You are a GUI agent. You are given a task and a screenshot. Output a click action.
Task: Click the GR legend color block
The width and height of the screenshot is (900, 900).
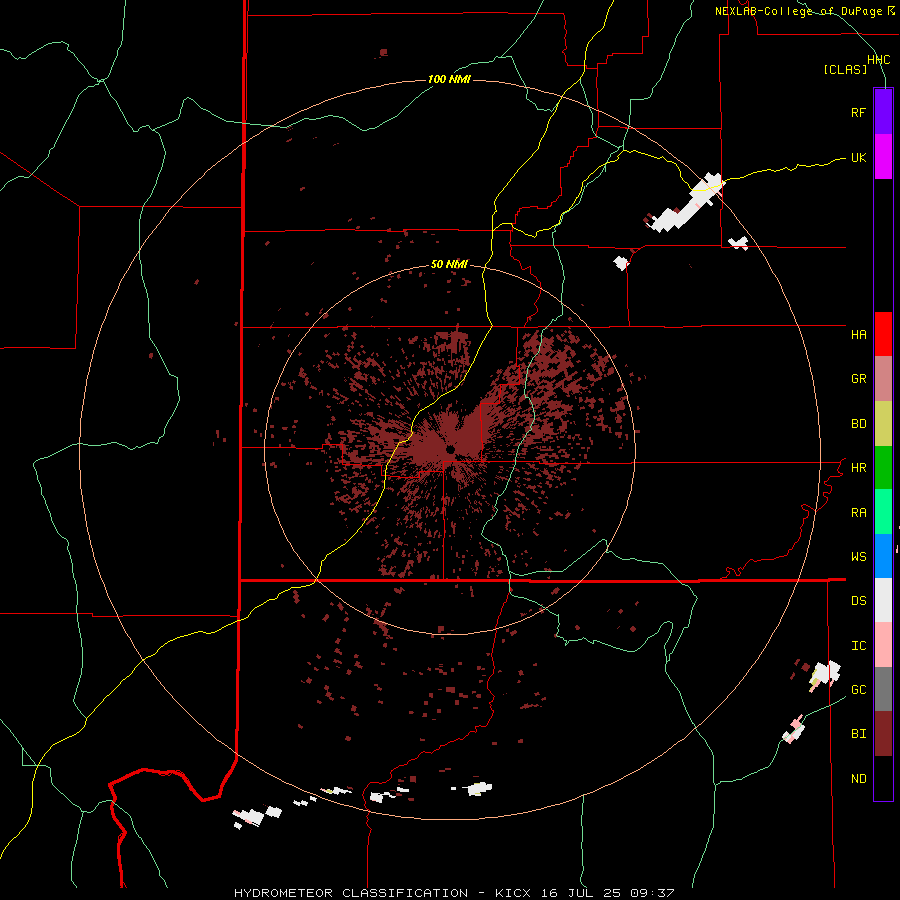pyautogui.click(x=883, y=379)
